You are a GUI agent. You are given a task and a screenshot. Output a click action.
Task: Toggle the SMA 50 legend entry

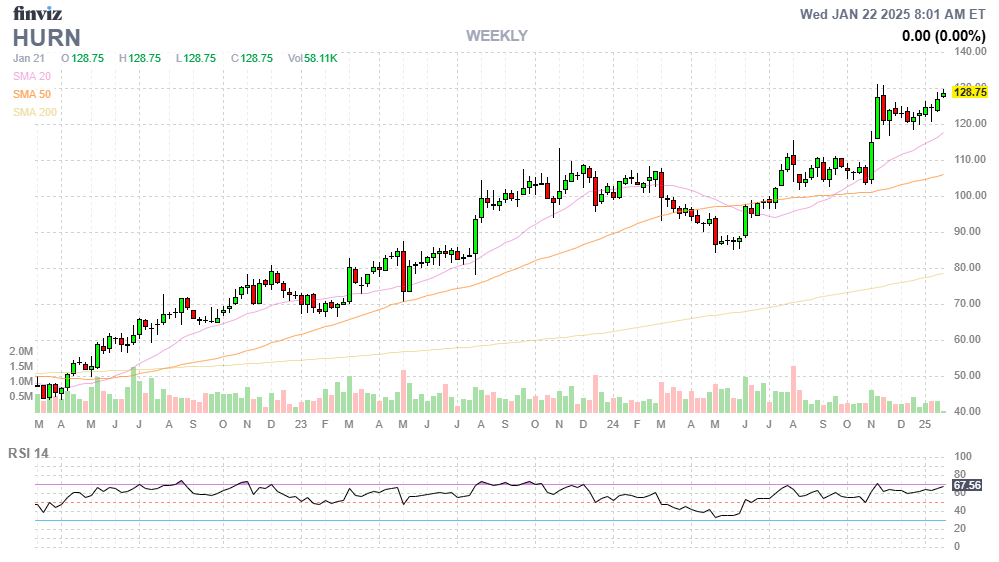31,94
